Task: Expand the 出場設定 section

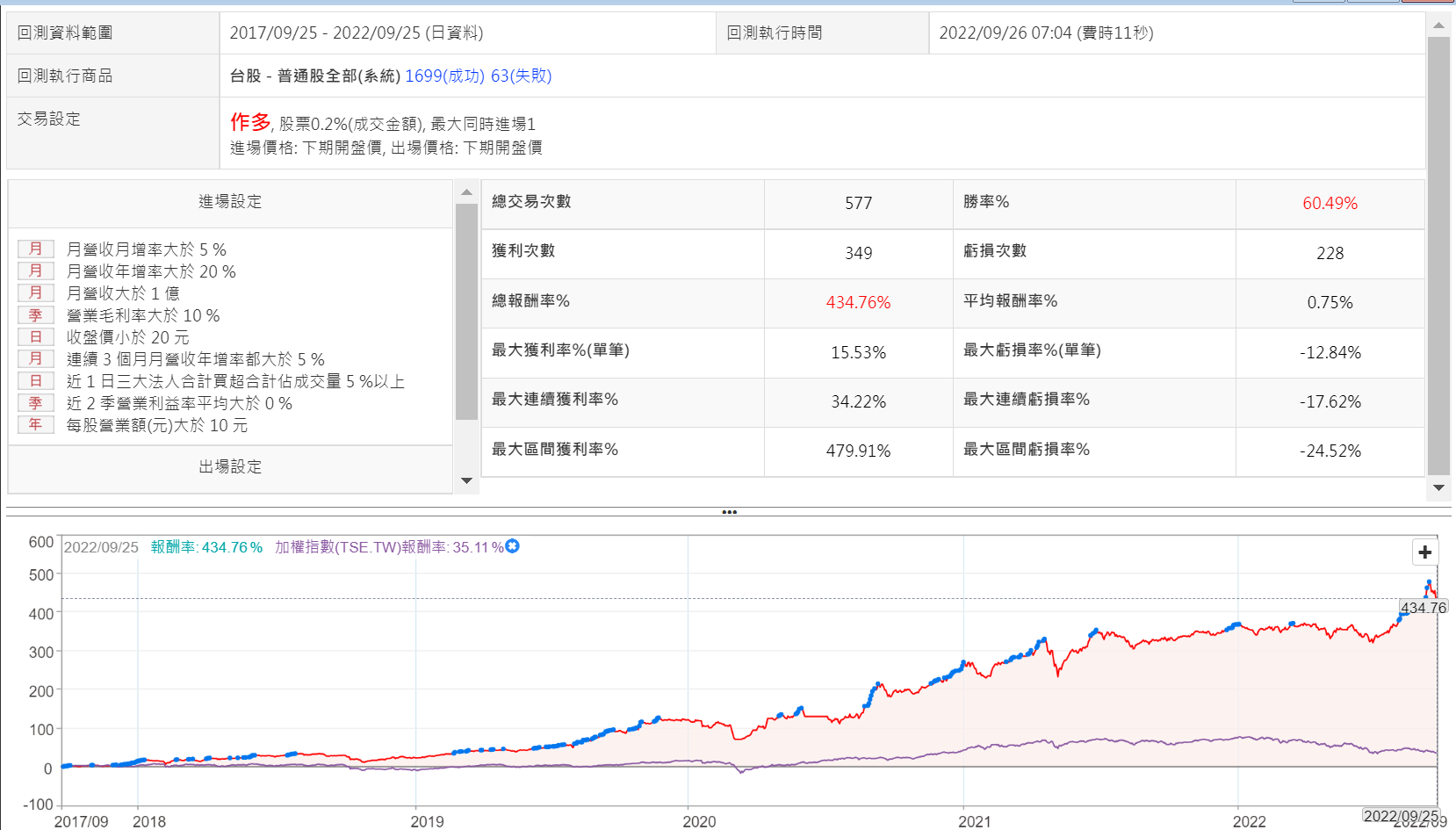Action: pos(230,467)
